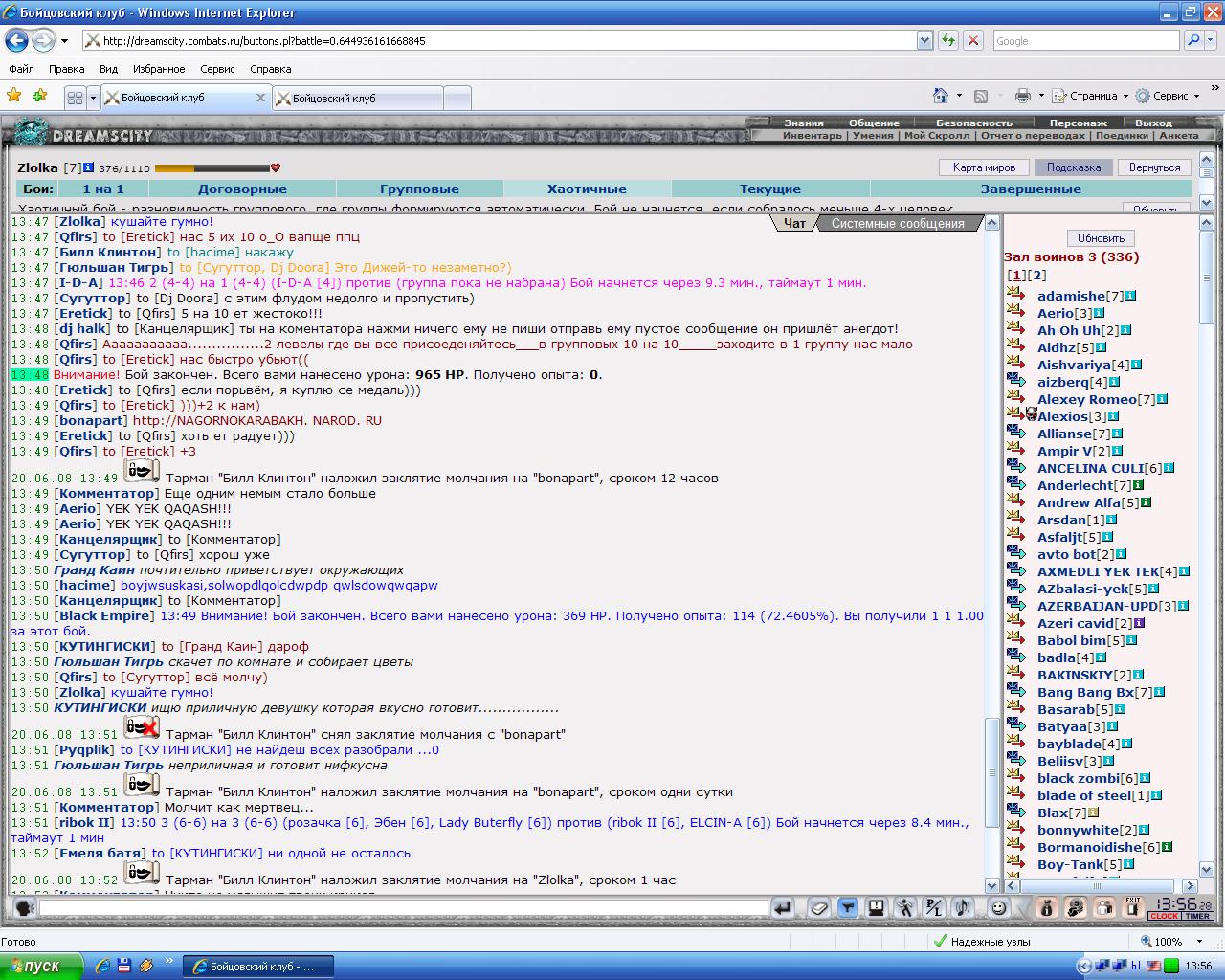This screenshot has height=980, width=1225.
Task: Click the EXIT door icon
Action: pyautogui.click(x=1132, y=907)
